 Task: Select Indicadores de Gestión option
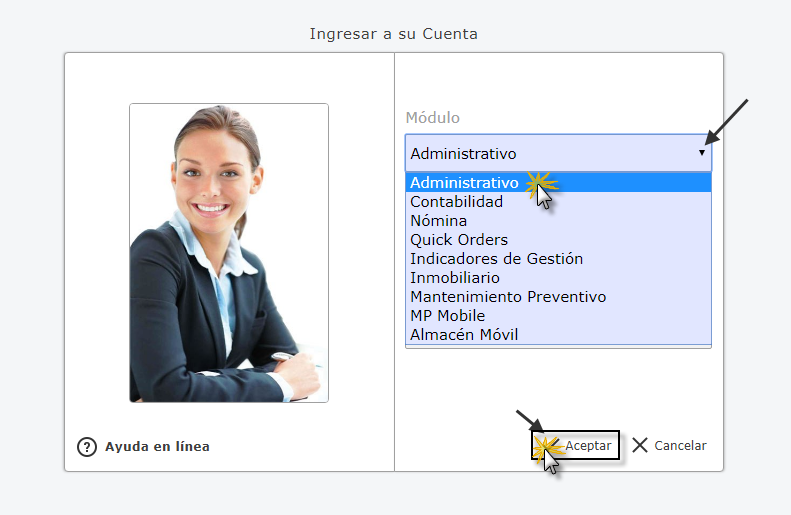pos(558,259)
